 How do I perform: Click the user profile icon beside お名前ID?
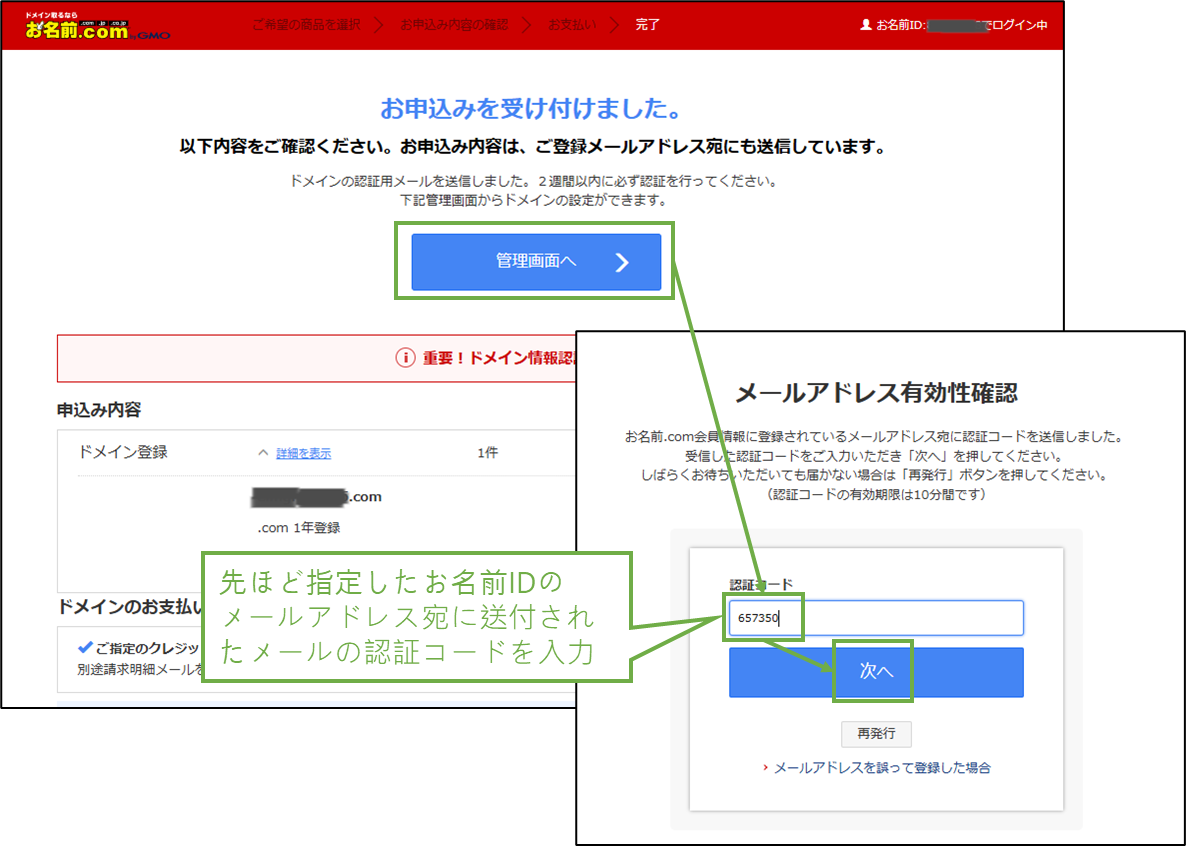pos(866,25)
